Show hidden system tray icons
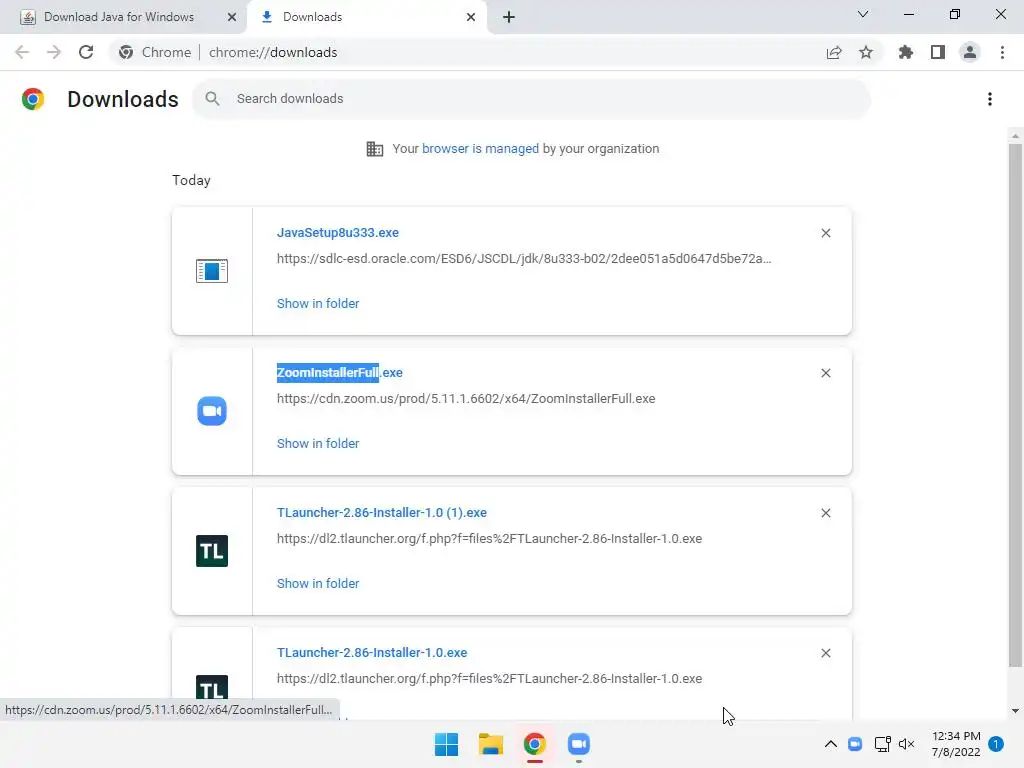 coord(831,744)
